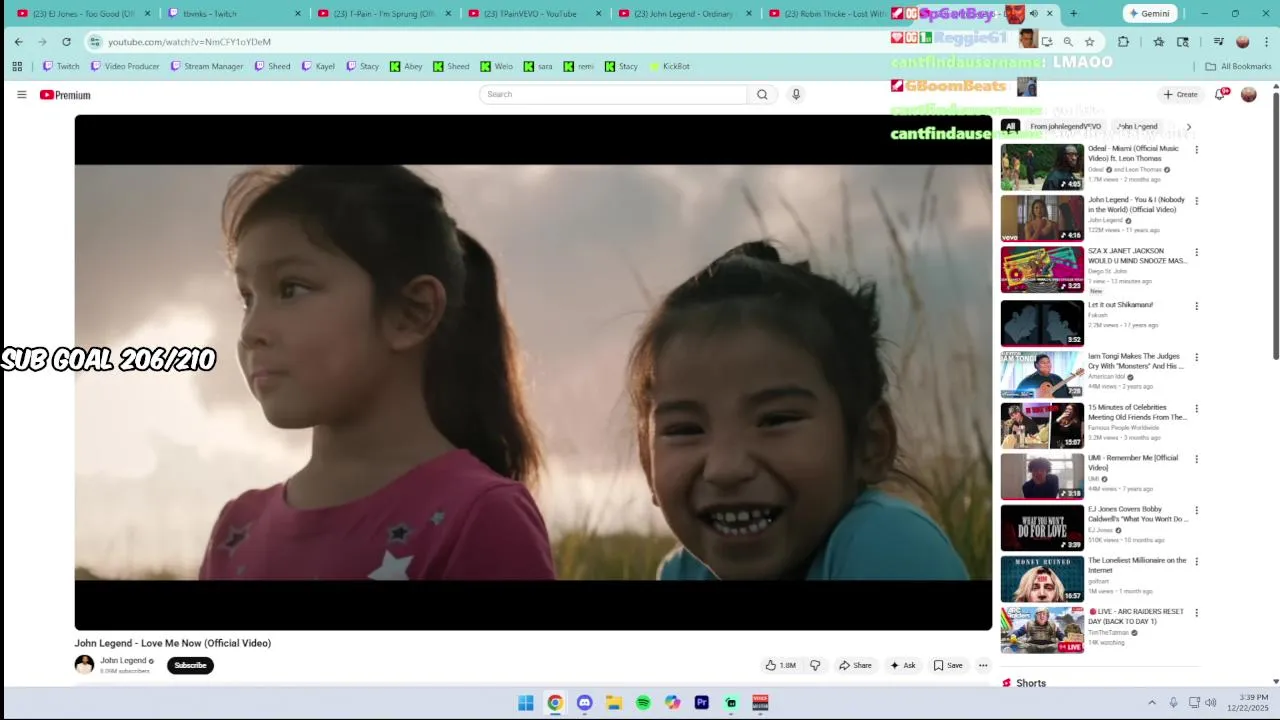Click the Ask button
Screen dimensions: 1280x720
click(x=902, y=665)
